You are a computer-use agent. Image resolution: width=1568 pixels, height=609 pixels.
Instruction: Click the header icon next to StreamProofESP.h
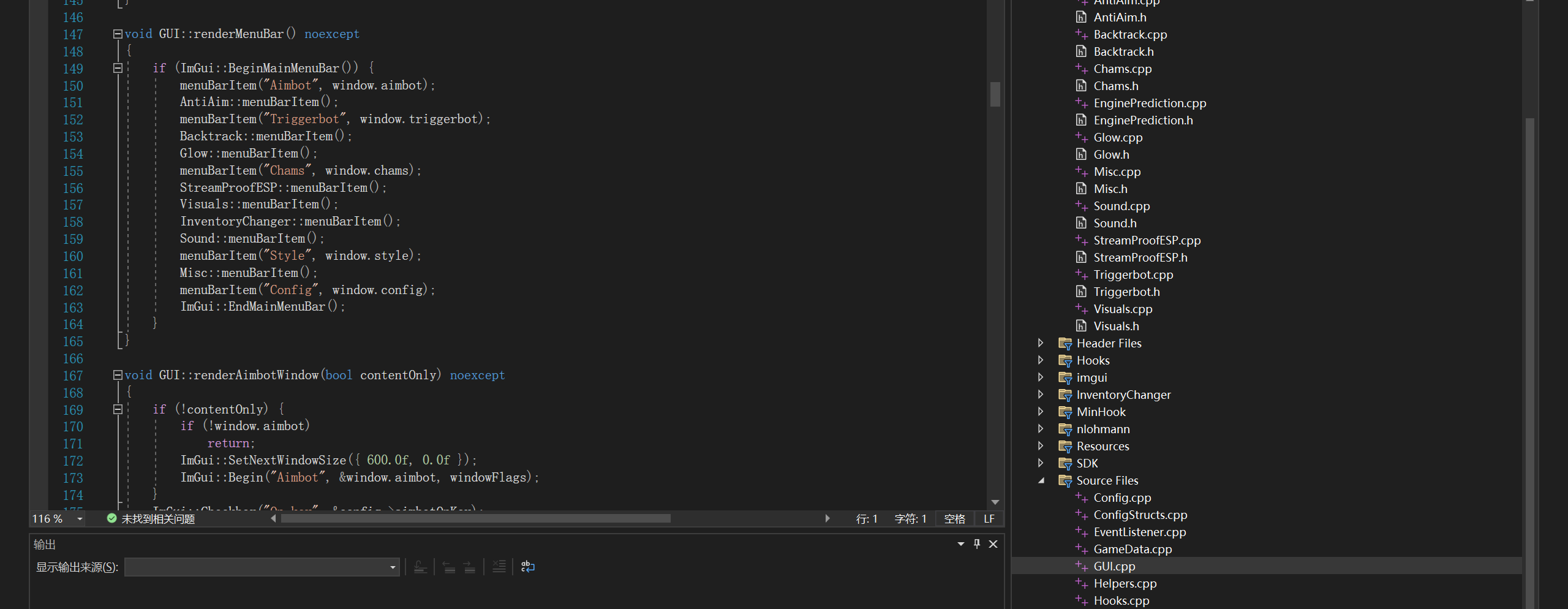1082,257
